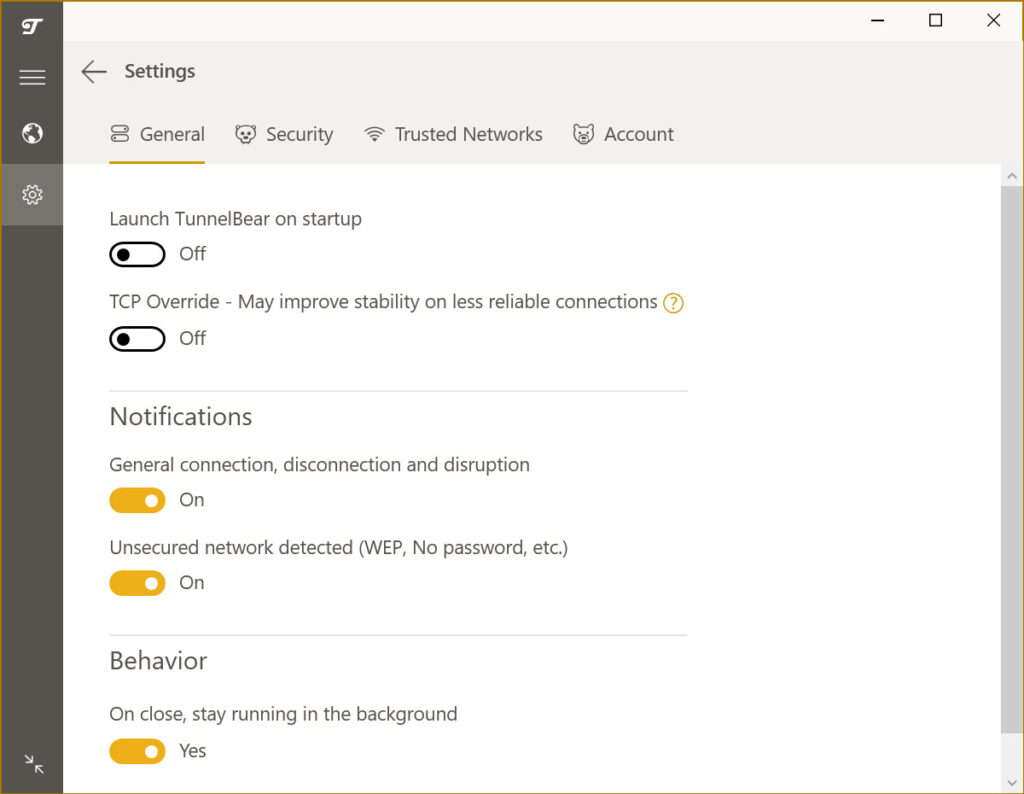Click 'Launch TunnelBear on startup' label

pyautogui.click(x=236, y=219)
